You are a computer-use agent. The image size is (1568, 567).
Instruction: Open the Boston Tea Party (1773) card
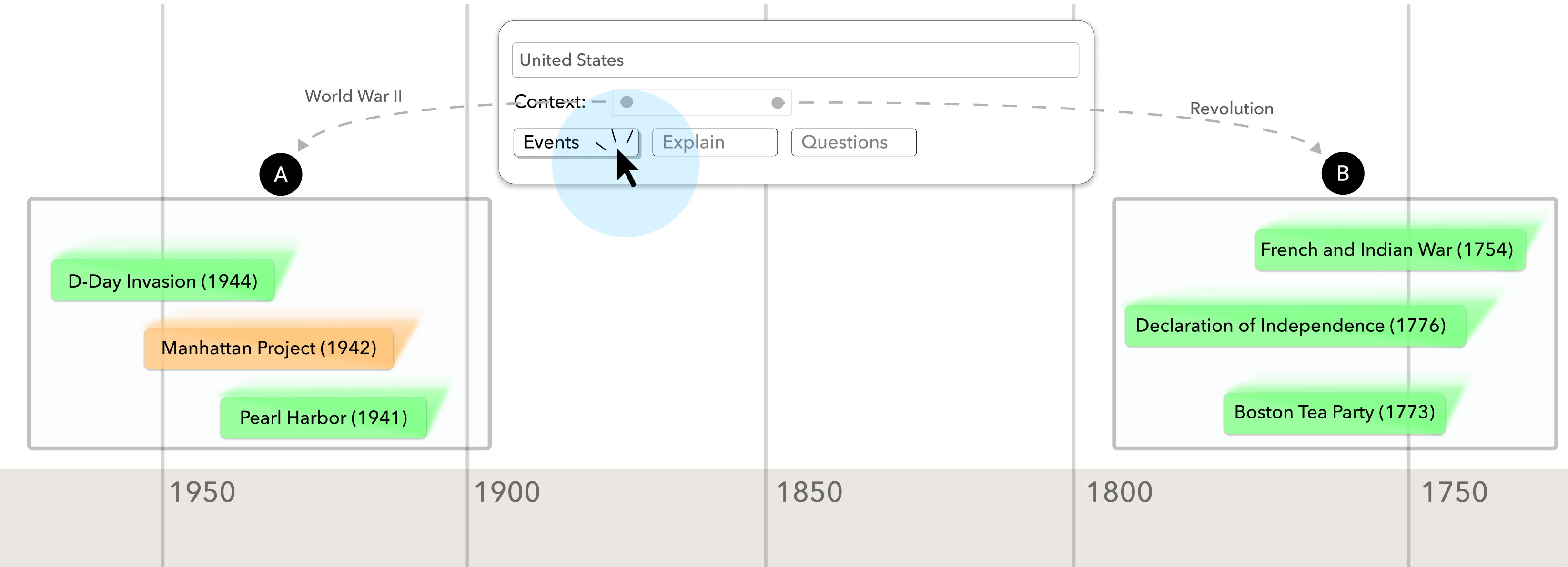tap(1334, 412)
